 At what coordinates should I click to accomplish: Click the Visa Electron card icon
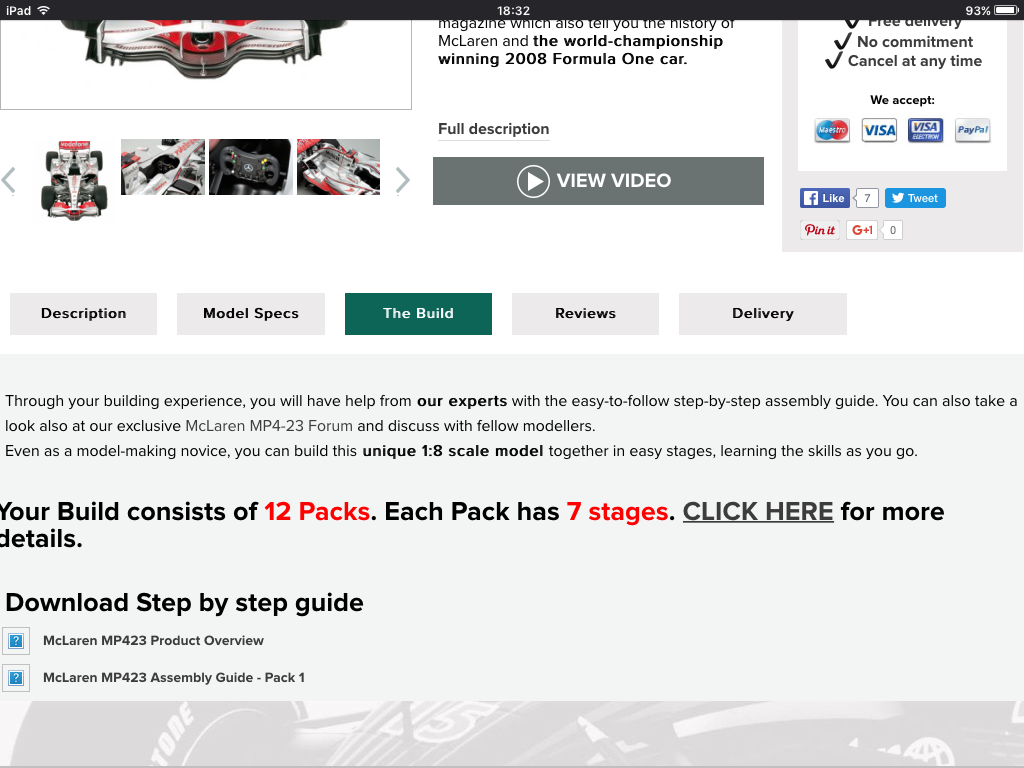[x=925, y=130]
